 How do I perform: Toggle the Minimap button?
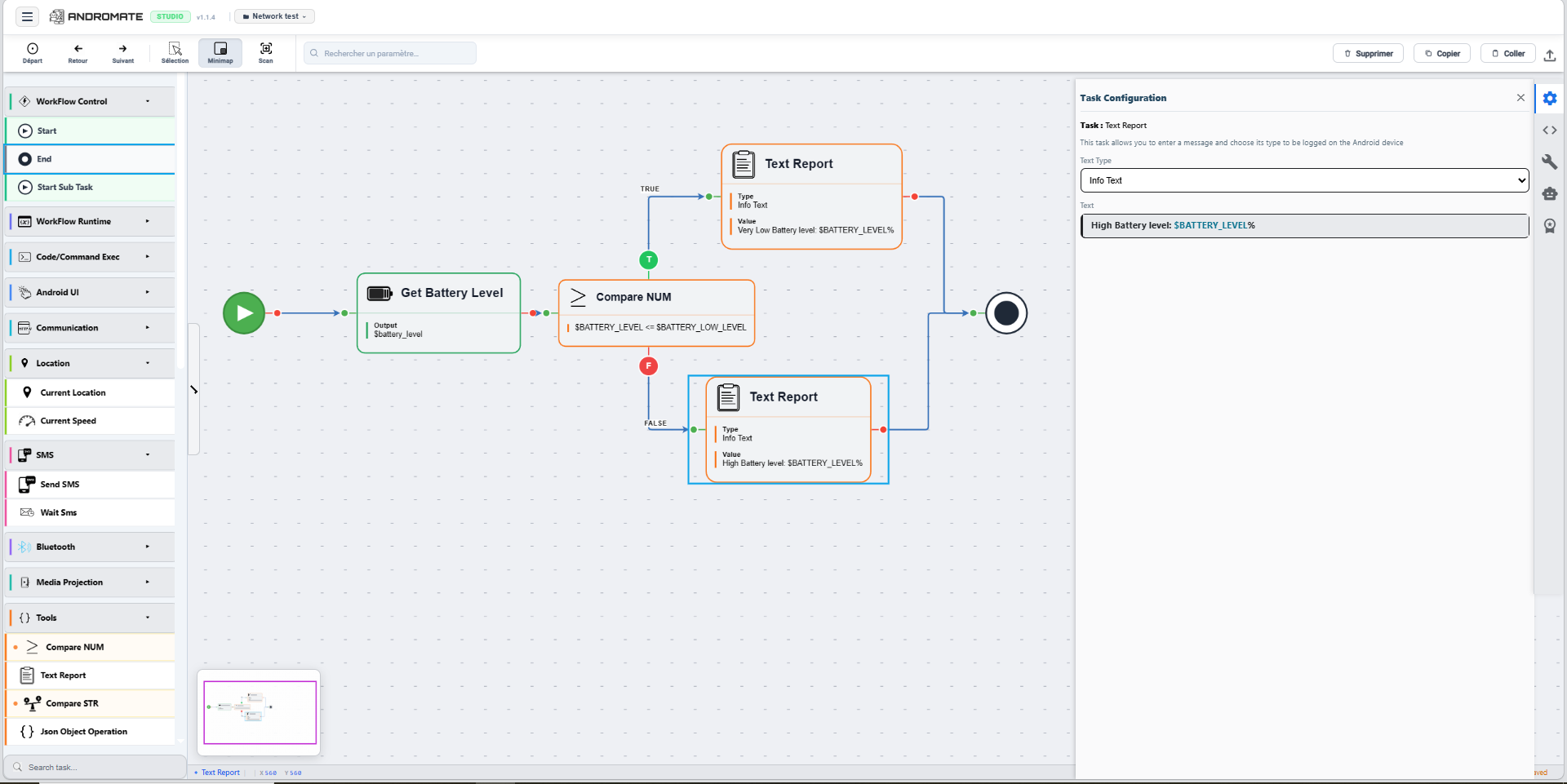pos(220,53)
